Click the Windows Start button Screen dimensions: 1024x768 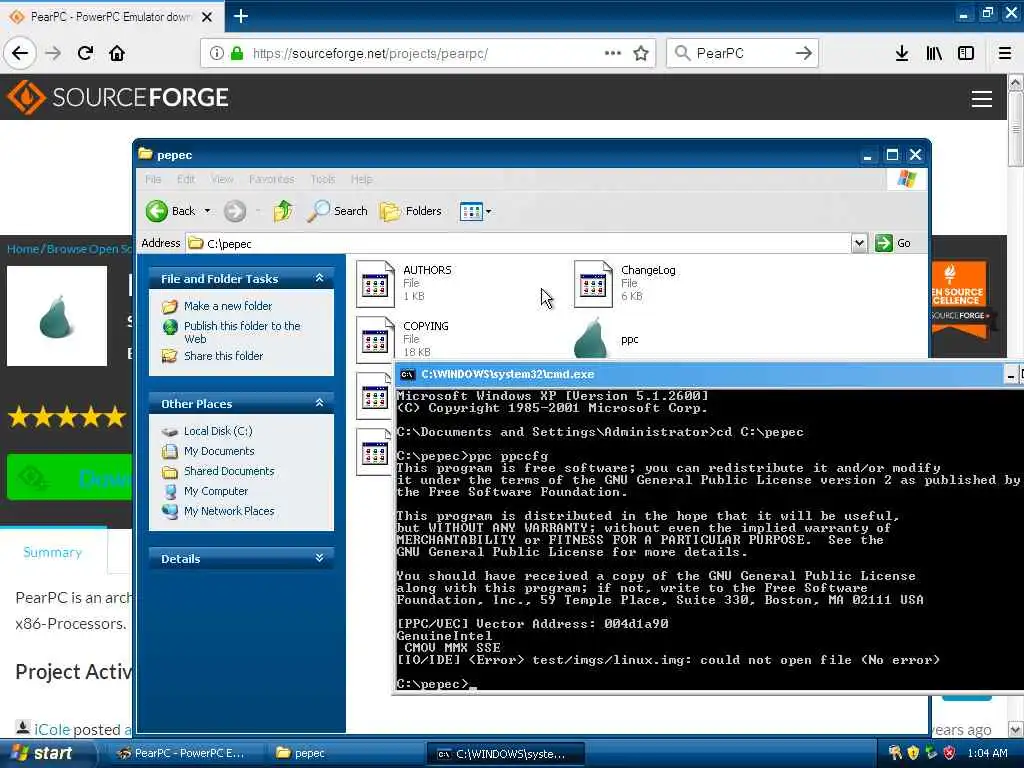pos(47,753)
